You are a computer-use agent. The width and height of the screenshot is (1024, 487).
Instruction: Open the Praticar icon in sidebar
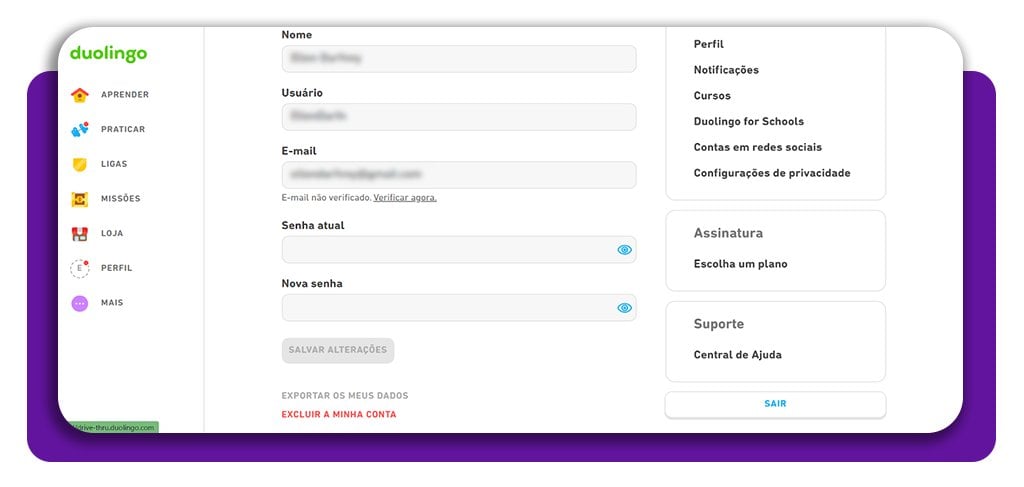click(x=80, y=129)
